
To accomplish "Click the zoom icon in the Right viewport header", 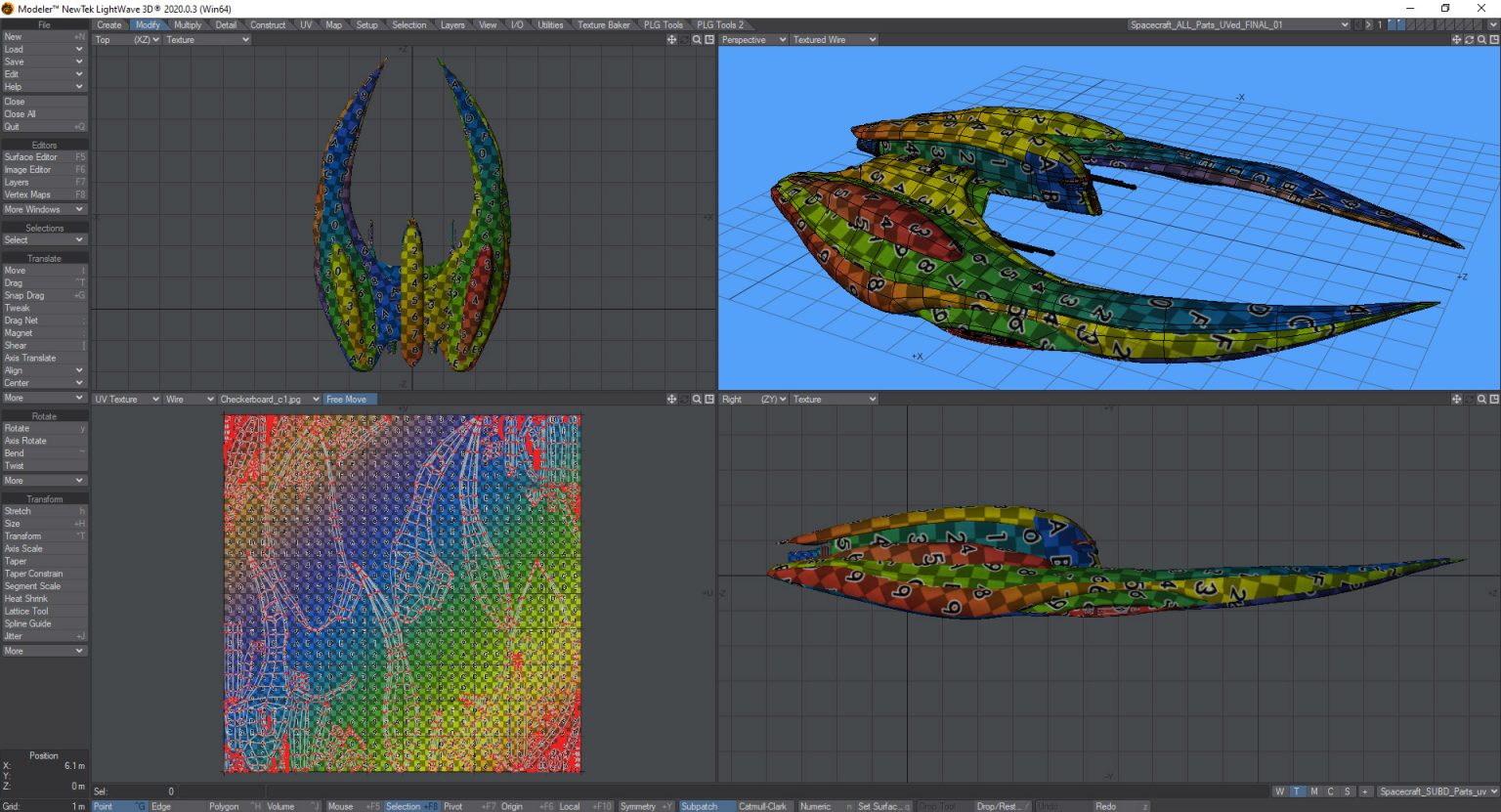I will [1483, 399].
